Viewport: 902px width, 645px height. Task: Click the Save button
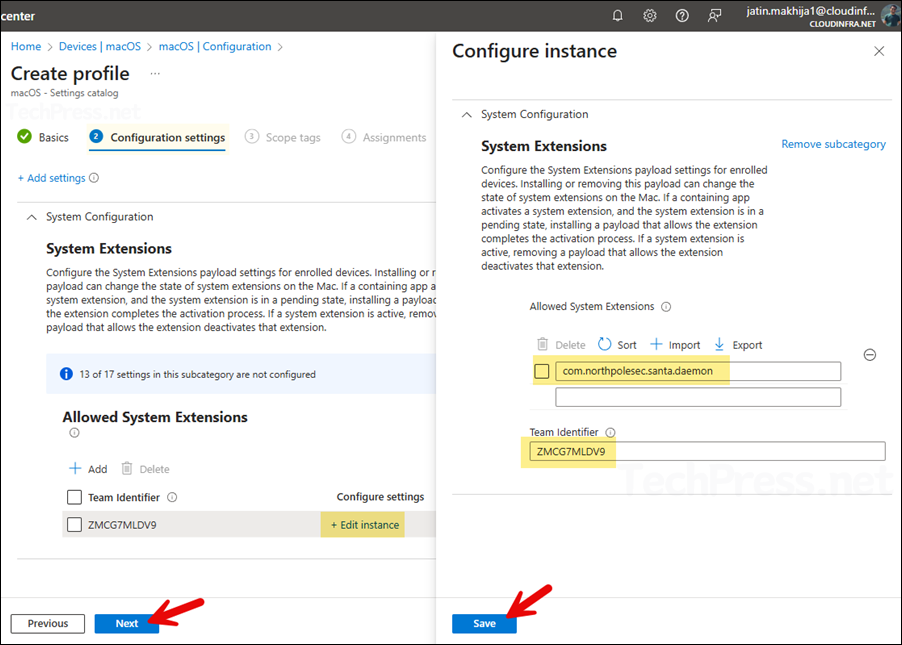(x=484, y=624)
